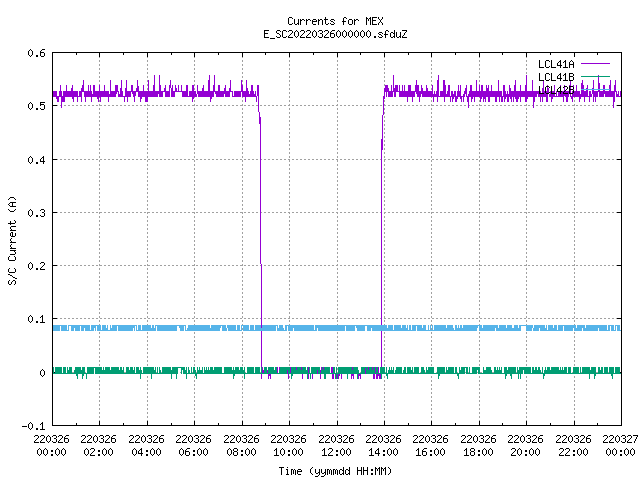The height and width of the screenshot is (480, 640).
Task: Click the purple LCL41A legend line sample
Action: (x=595, y=64)
